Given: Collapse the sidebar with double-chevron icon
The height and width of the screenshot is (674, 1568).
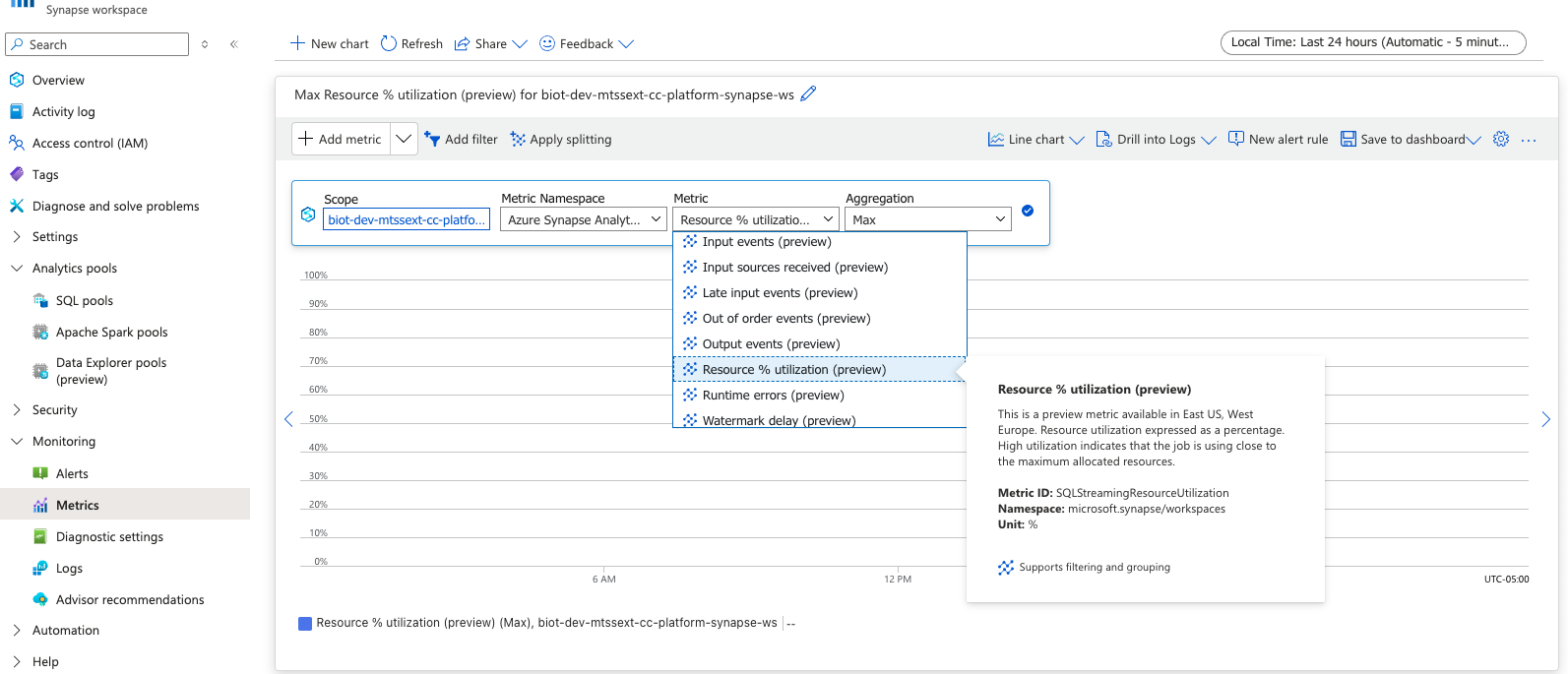Looking at the screenshot, I should tap(234, 44).
